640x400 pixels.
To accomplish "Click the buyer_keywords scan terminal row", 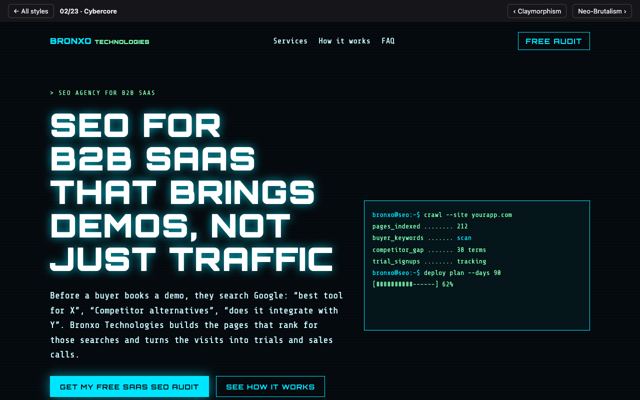I will [422, 238].
